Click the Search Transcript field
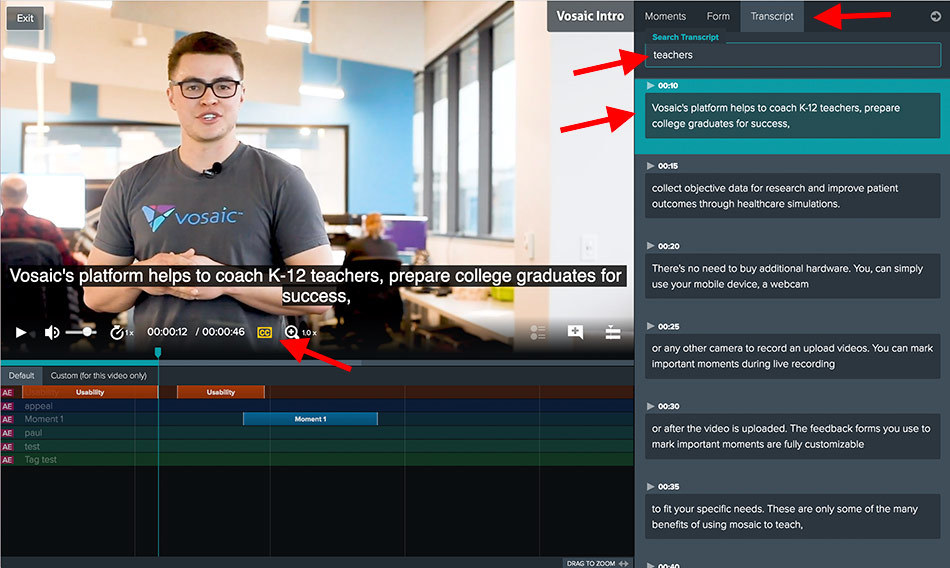 point(792,55)
